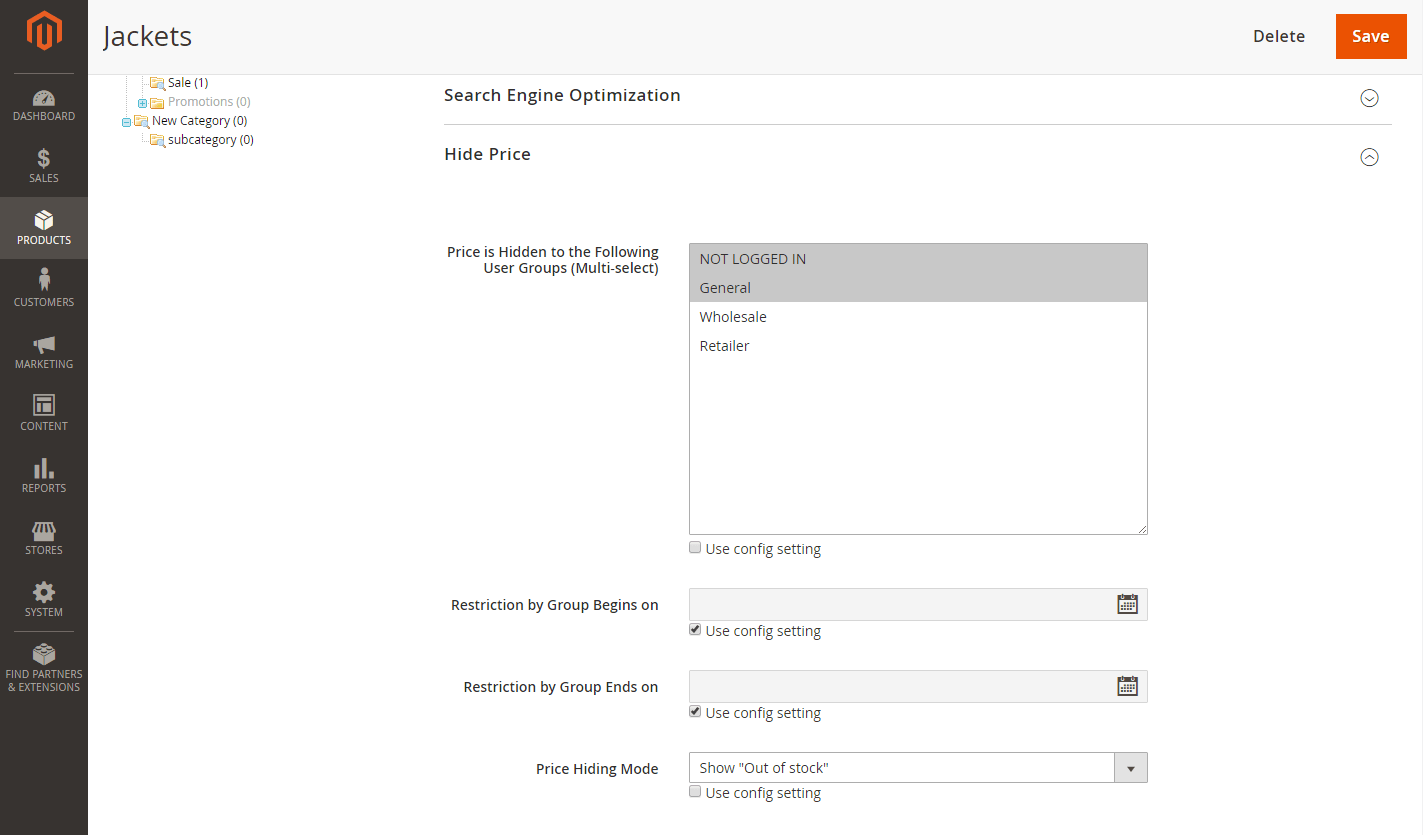Click the Delete button
Viewport: 1423px width, 835px height.
click(x=1278, y=36)
